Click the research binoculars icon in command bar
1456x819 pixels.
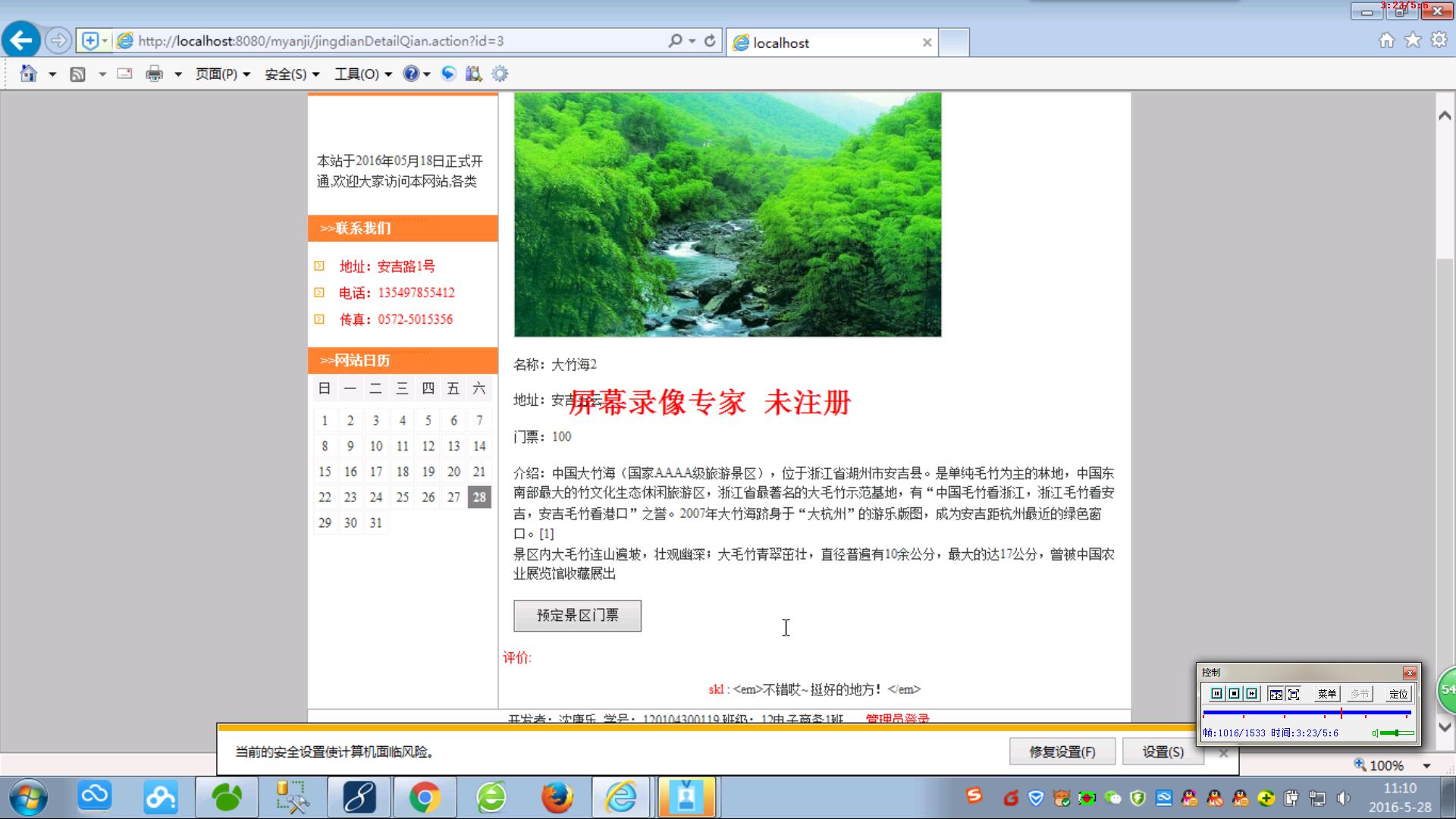(x=474, y=74)
